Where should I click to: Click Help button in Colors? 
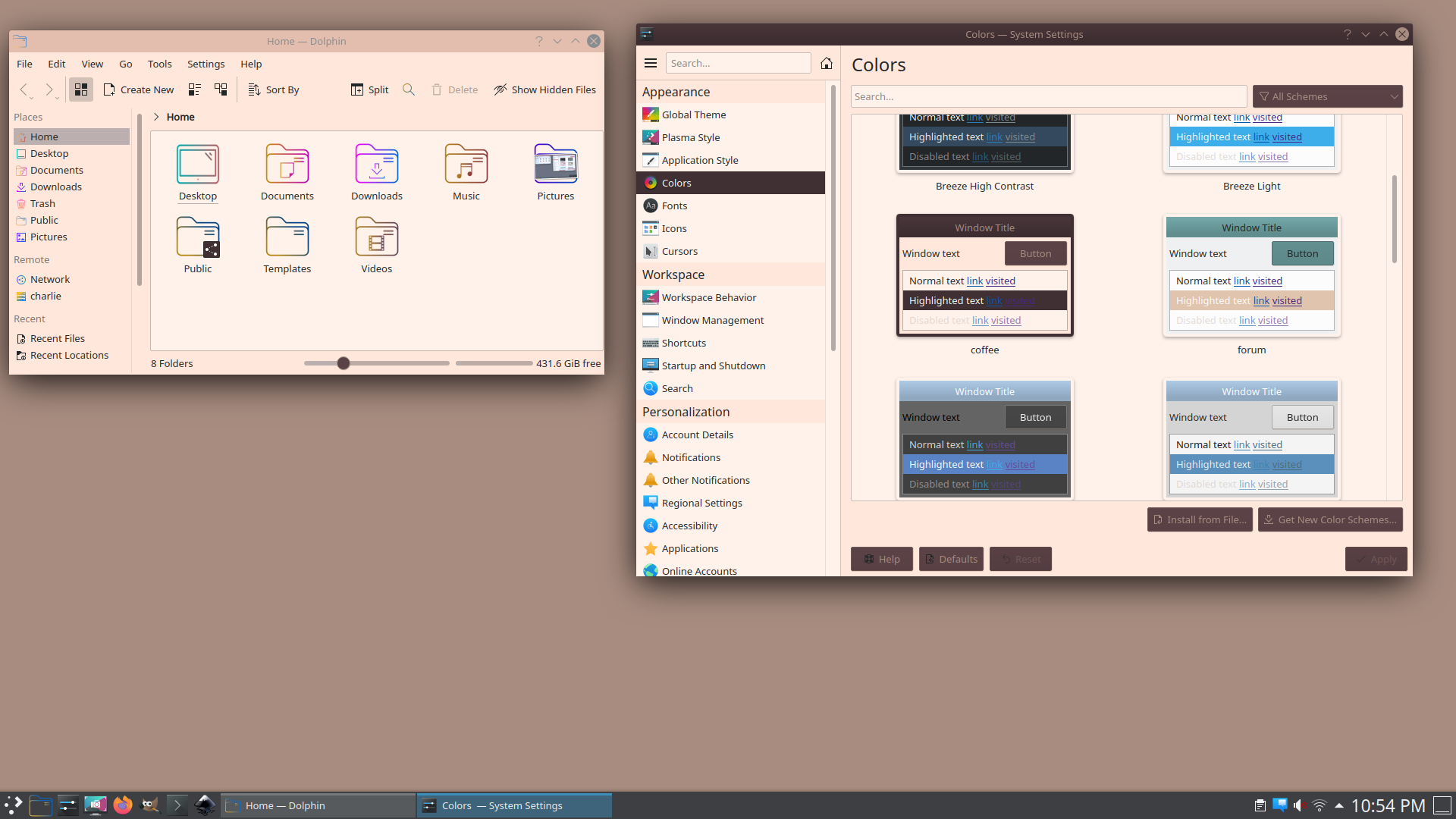pyautogui.click(x=882, y=559)
